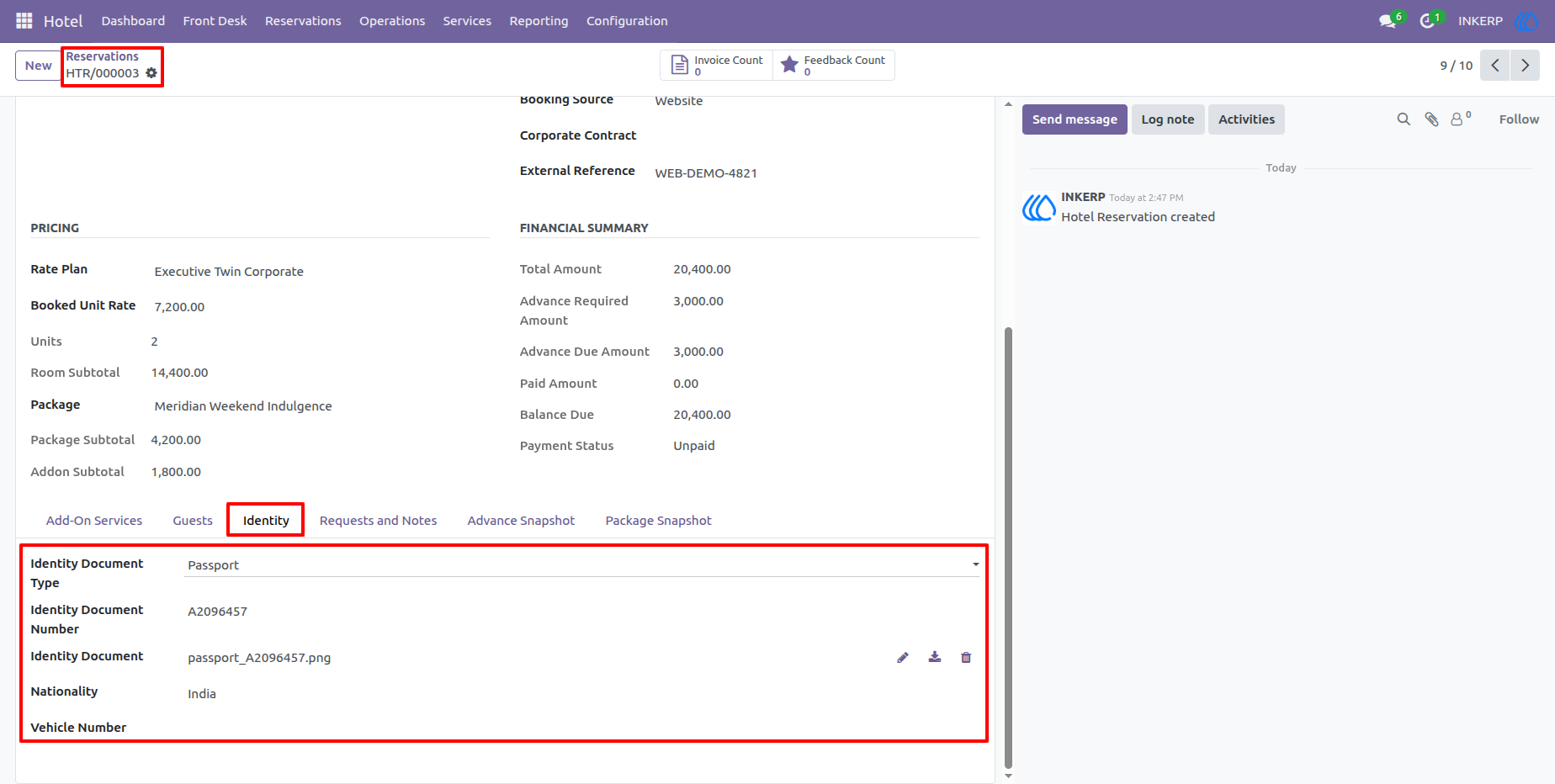
Task: Open the Configuration menu
Action: coord(627,21)
